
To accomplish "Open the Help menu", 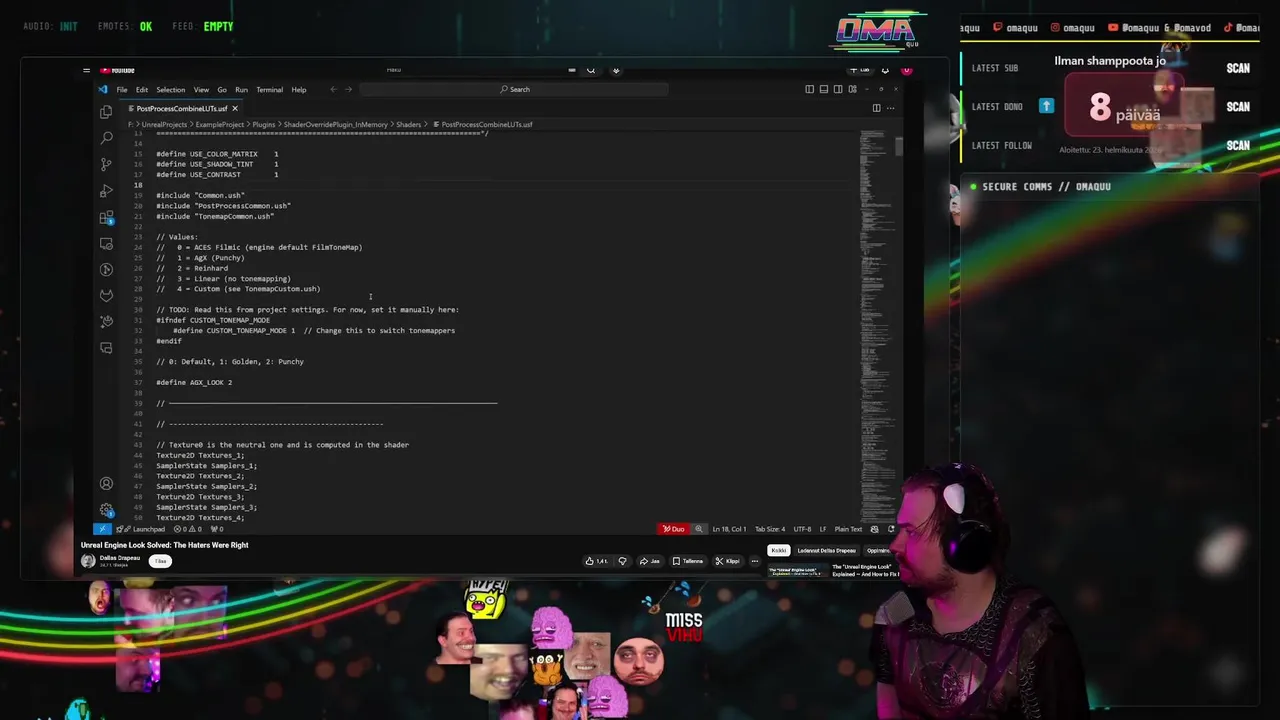I will point(299,89).
